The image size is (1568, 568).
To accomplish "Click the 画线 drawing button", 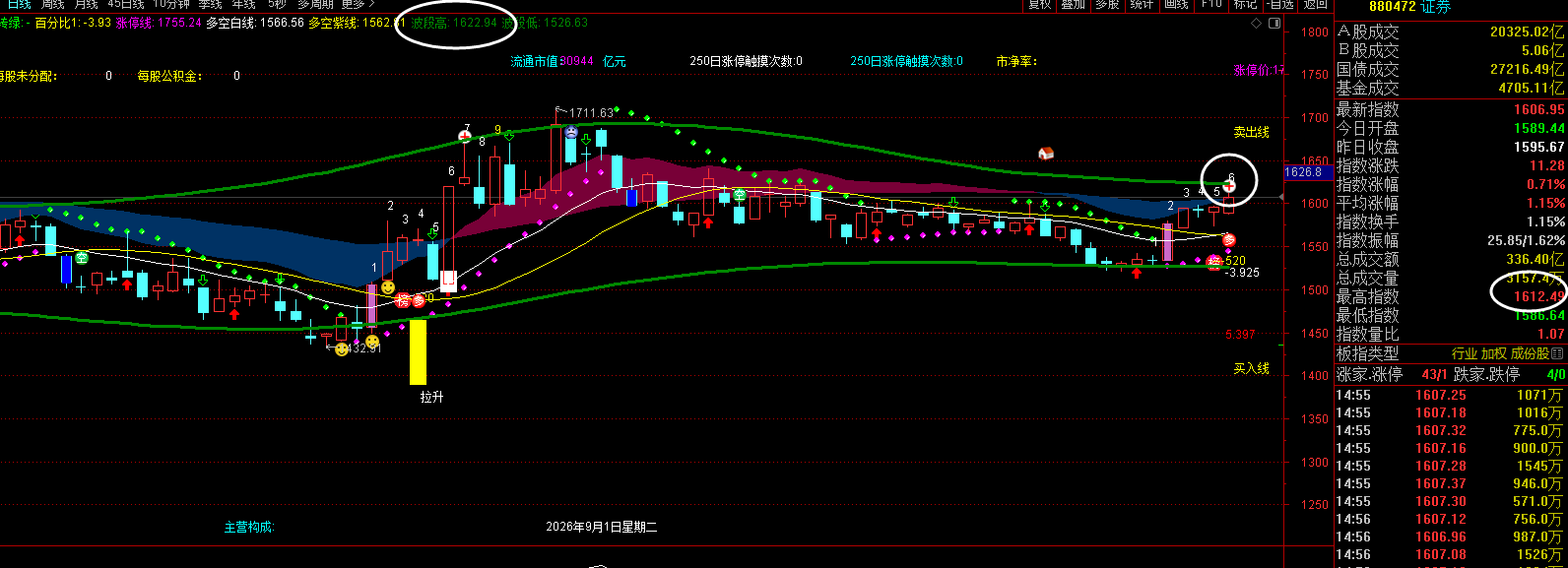I will point(1176,4).
